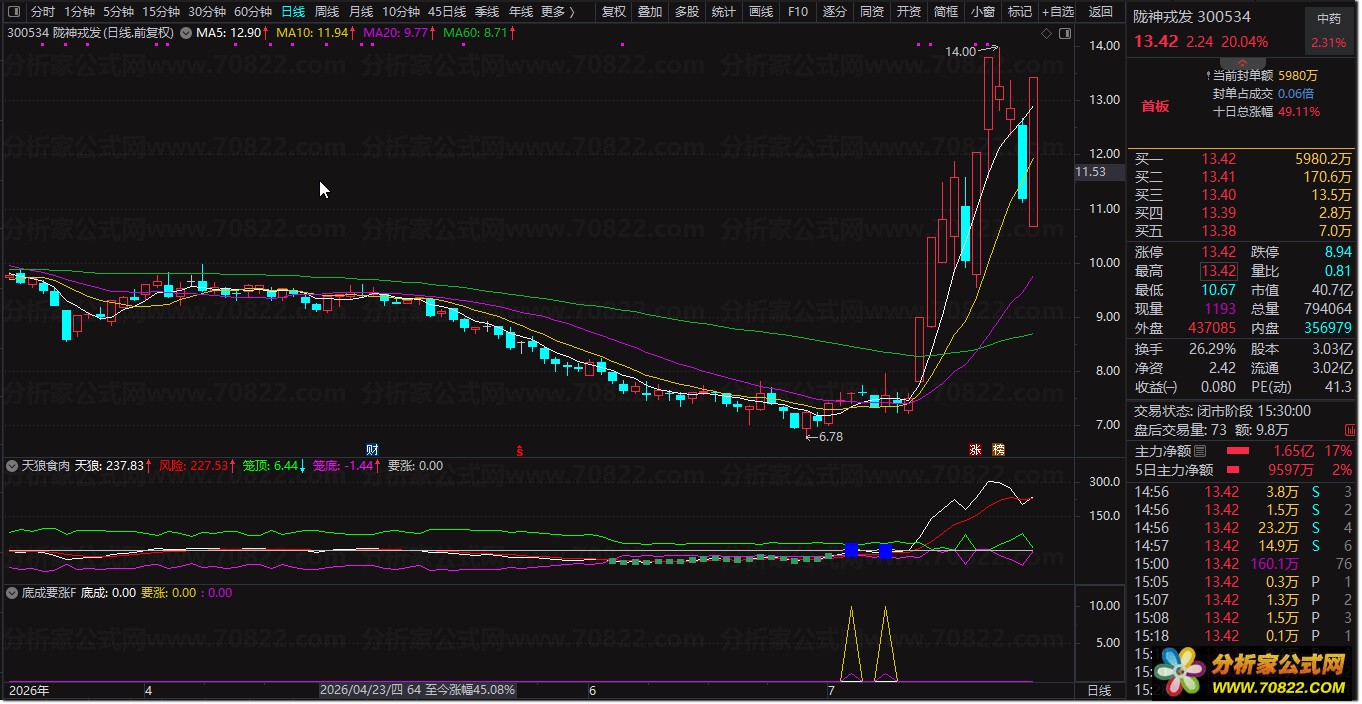This screenshot has width=1362, height=704.
Task: Click the 首板 label
Action: (x=1156, y=106)
